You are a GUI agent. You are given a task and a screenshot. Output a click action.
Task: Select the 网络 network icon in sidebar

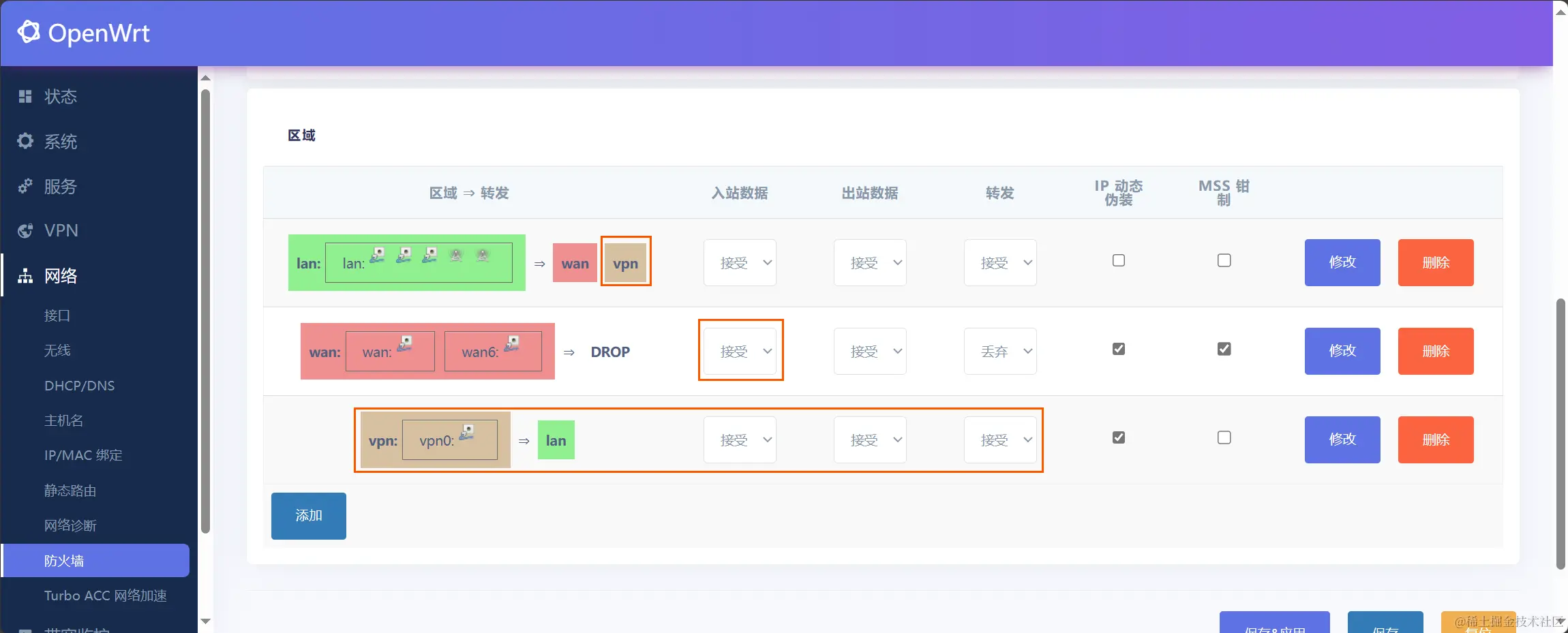pyautogui.click(x=25, y=276)
